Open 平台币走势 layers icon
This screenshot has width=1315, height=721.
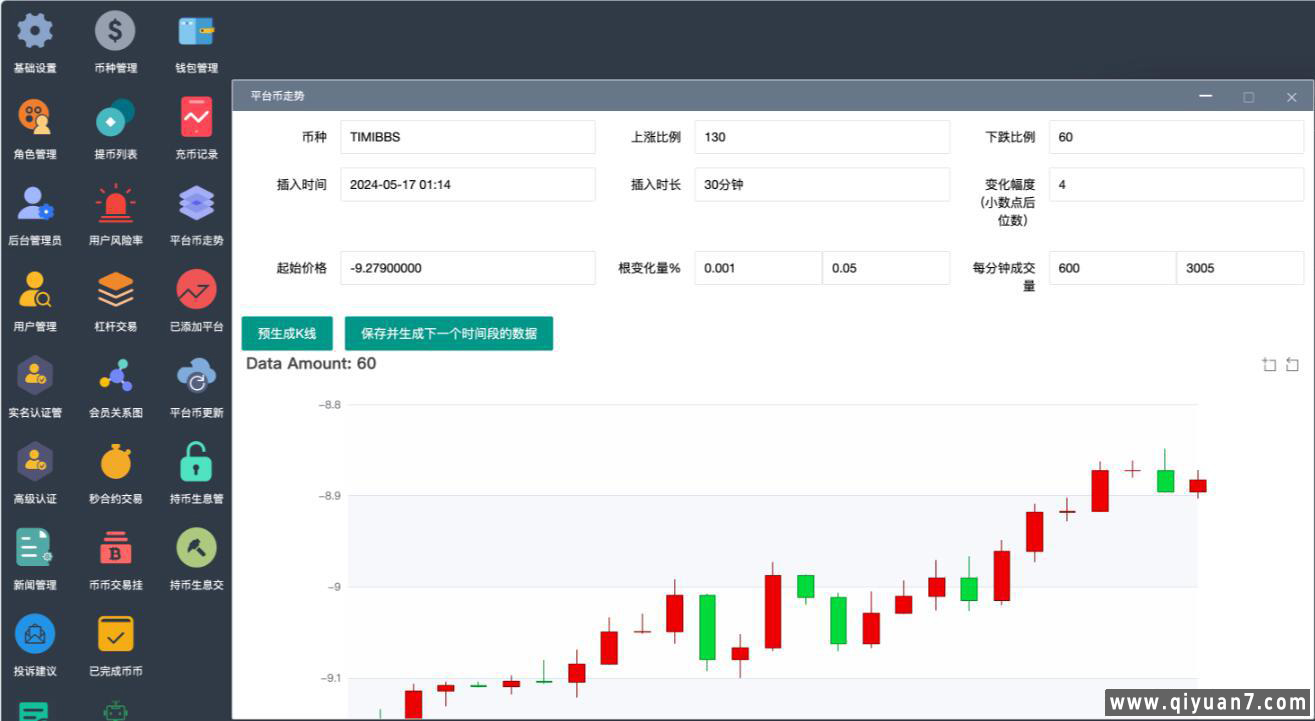click(x=196, y=204)
